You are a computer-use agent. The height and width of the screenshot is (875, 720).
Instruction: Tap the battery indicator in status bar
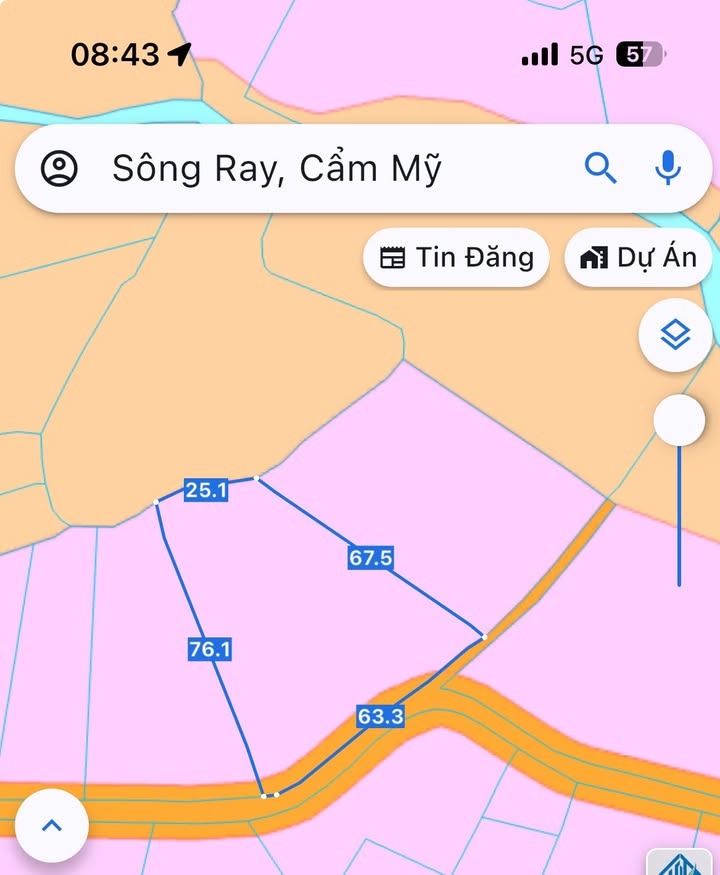641,55
